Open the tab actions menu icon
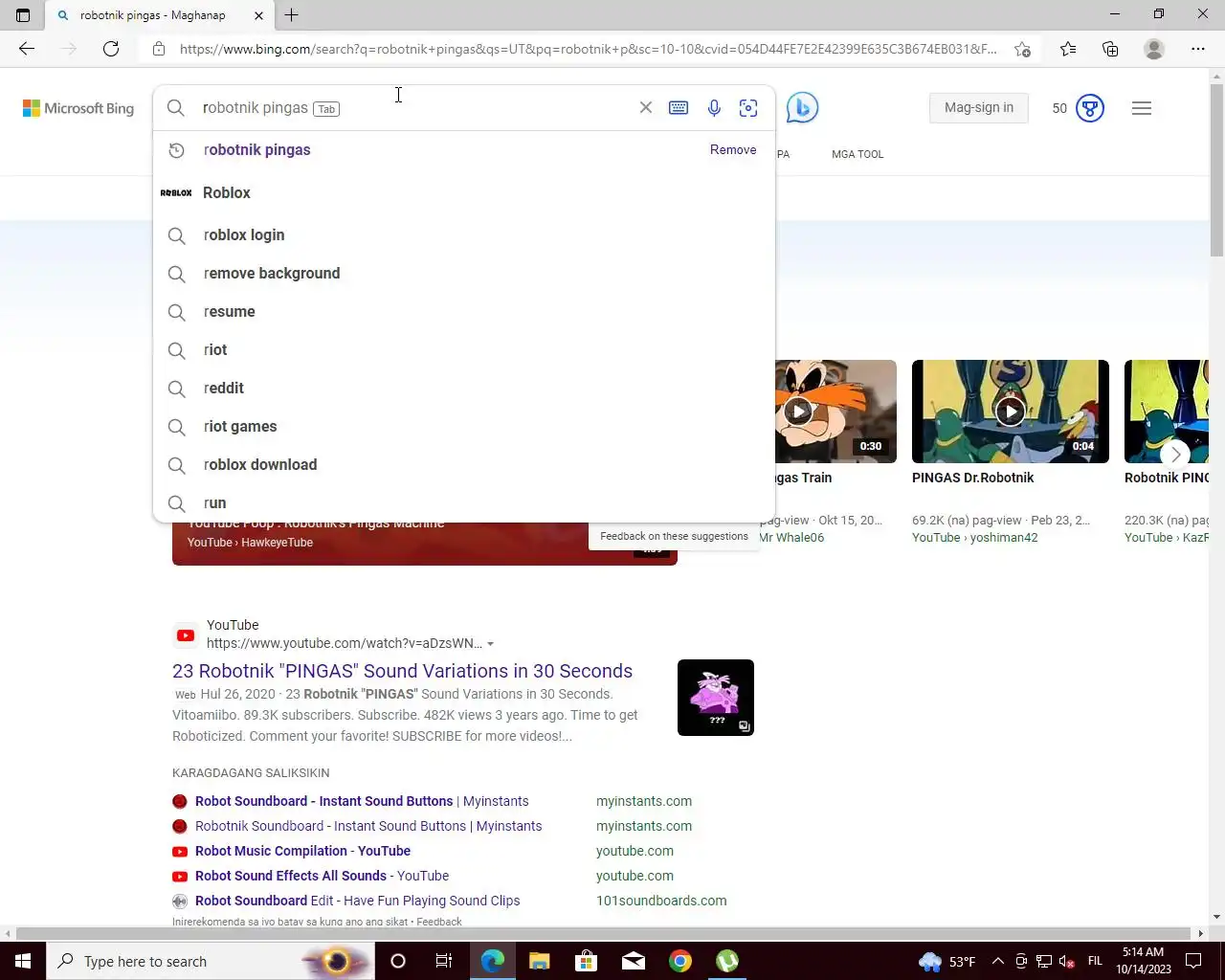Viewport: 1225px width, 980px height. click(23, 15)
